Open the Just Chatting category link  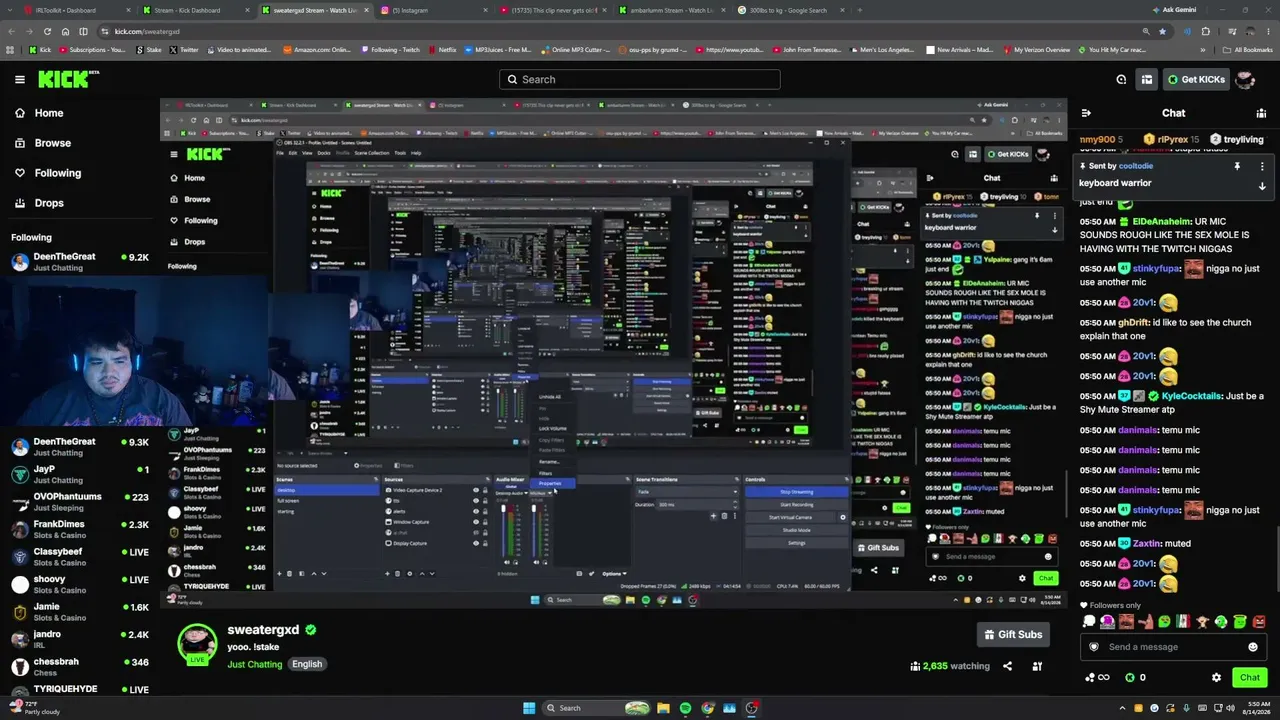tap(255, 664)
